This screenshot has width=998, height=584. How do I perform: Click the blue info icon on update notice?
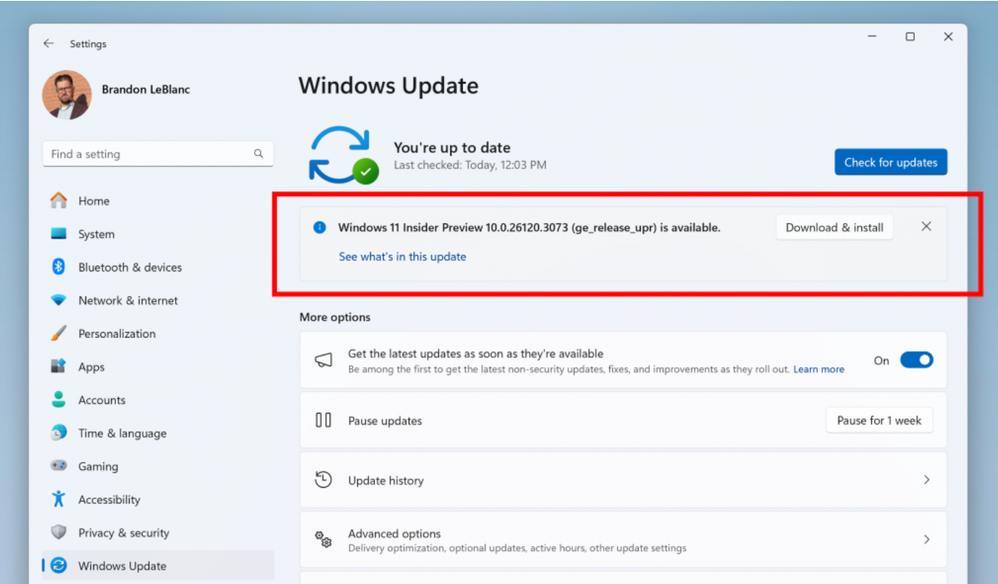[320, 227]
